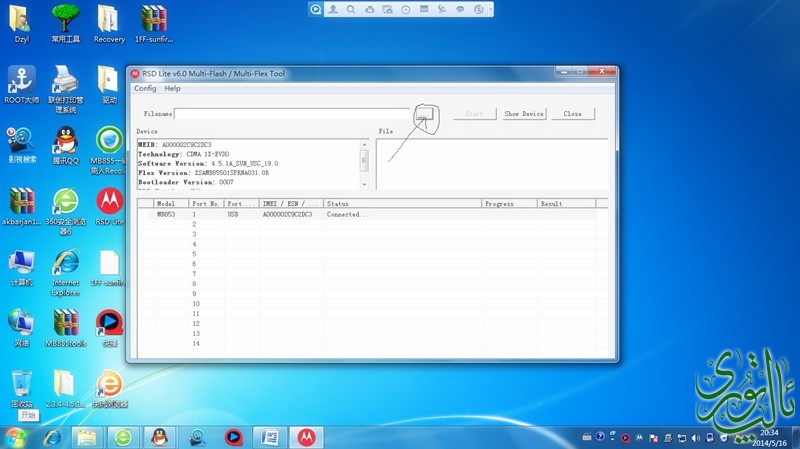
Task: Click the volume speaker tray icon
Action: pos(695,438)
